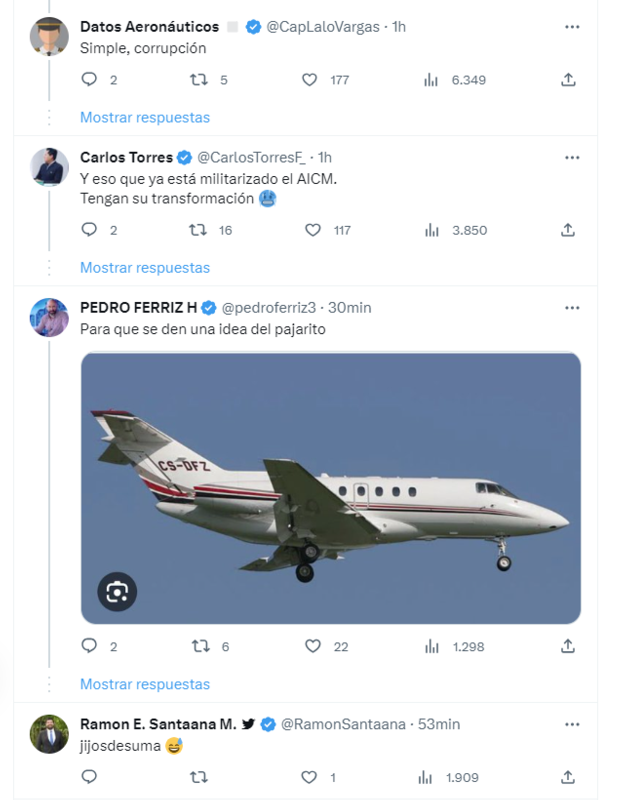Screen dimensions: 625x800
Task: Reply to Datos Aeronáuticos tweet
Action: [x=89, y=80]
